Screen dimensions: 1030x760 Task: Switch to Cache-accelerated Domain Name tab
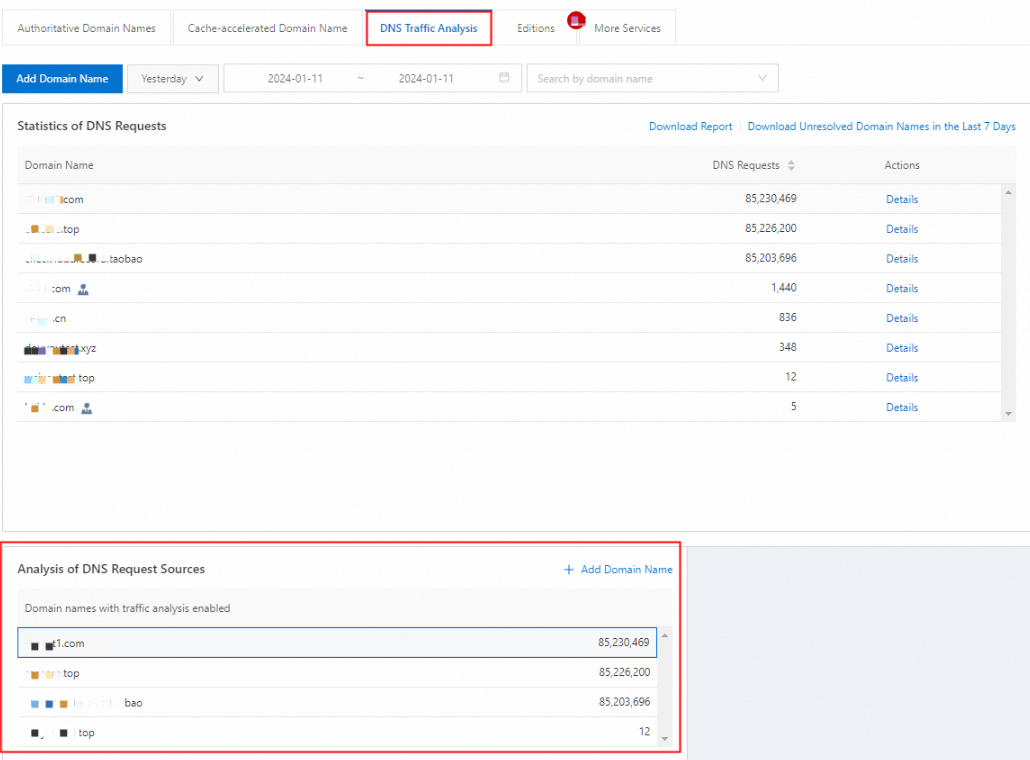[267, 28]
